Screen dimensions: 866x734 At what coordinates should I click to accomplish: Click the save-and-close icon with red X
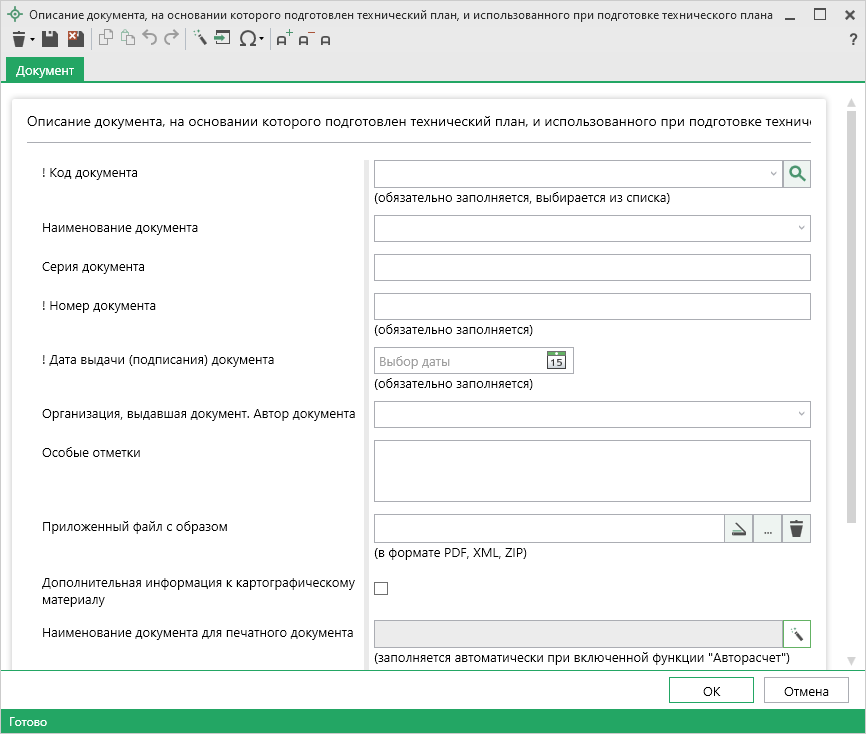point(75,39)
